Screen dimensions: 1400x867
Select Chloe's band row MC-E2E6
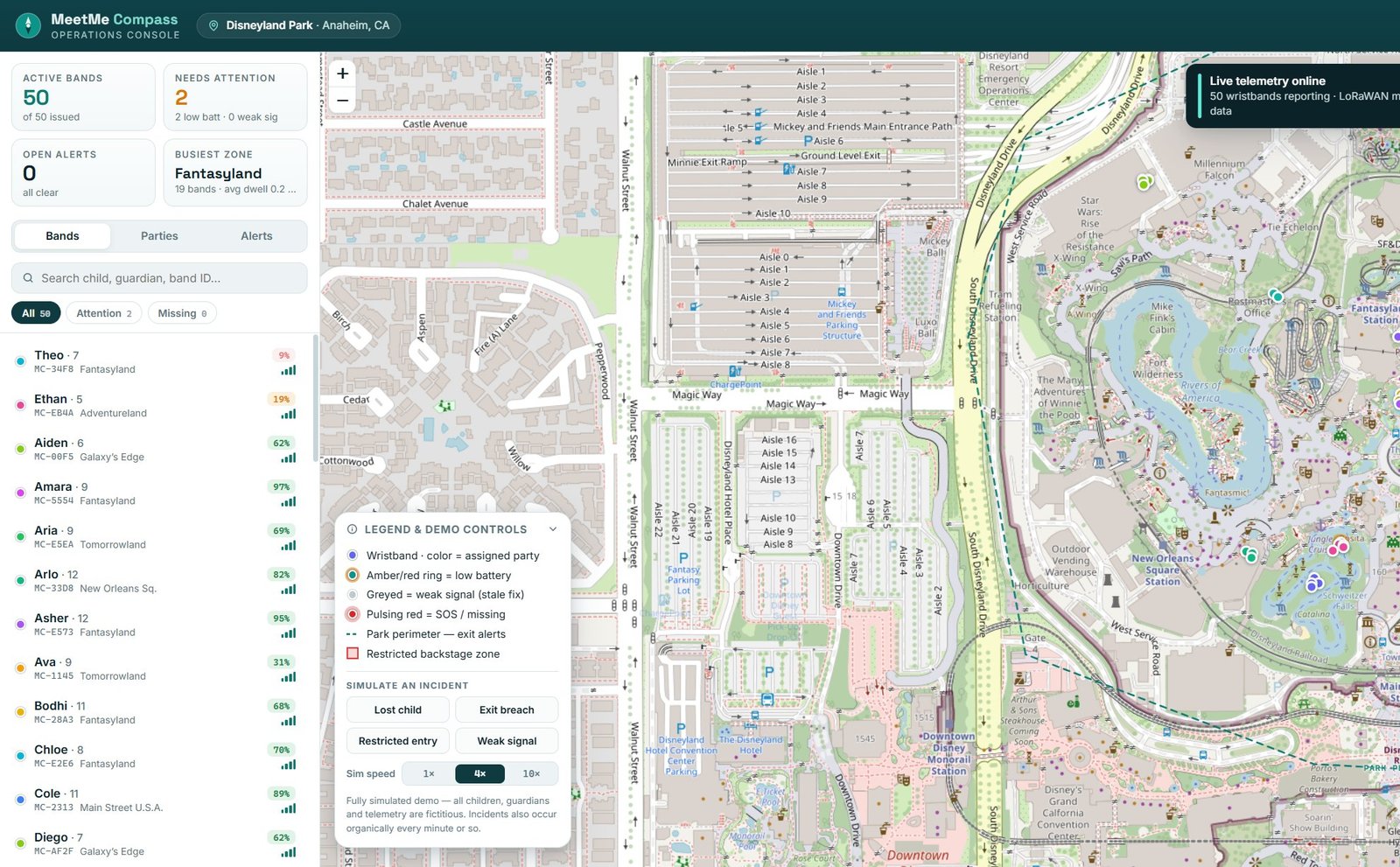(x=157, y=756)
